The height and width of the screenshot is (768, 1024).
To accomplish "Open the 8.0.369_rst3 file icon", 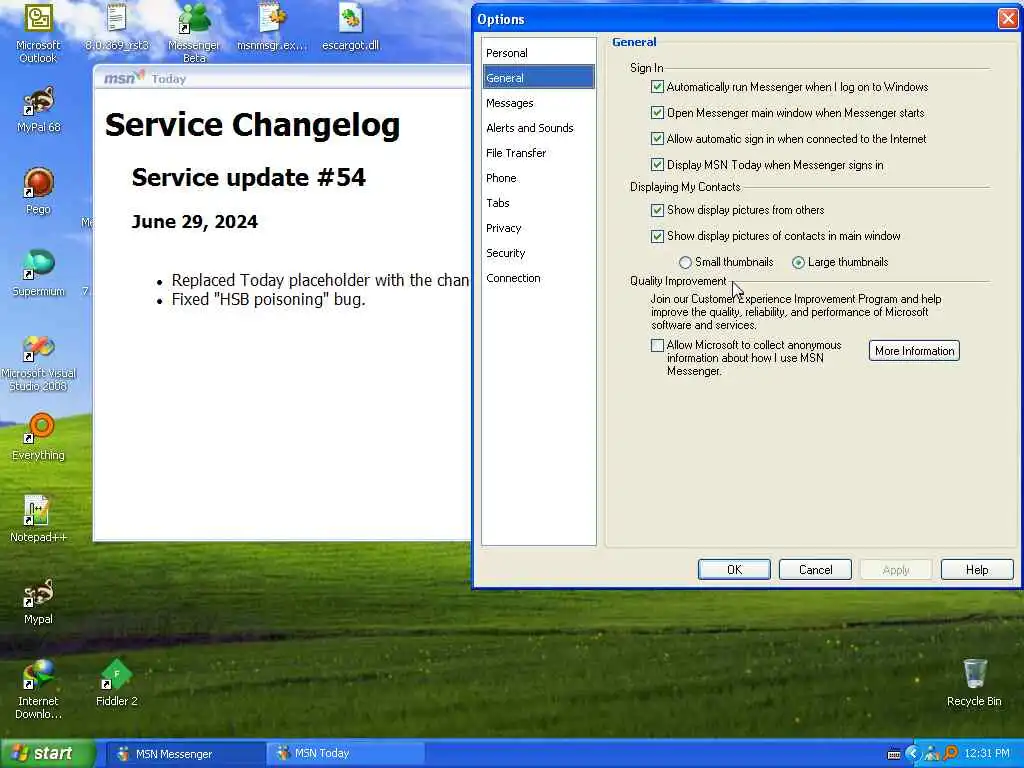I will click(x=117, y=27).
